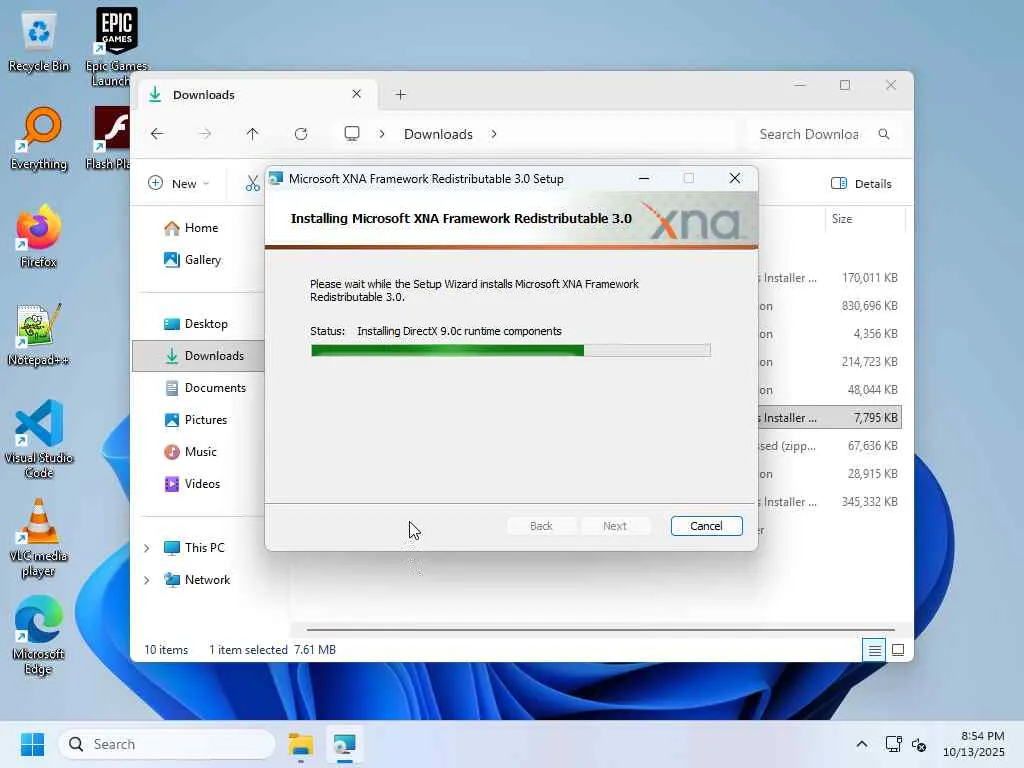Click the network tray icon
This screenshot has height=768, width=1024.
pos(893,744)
